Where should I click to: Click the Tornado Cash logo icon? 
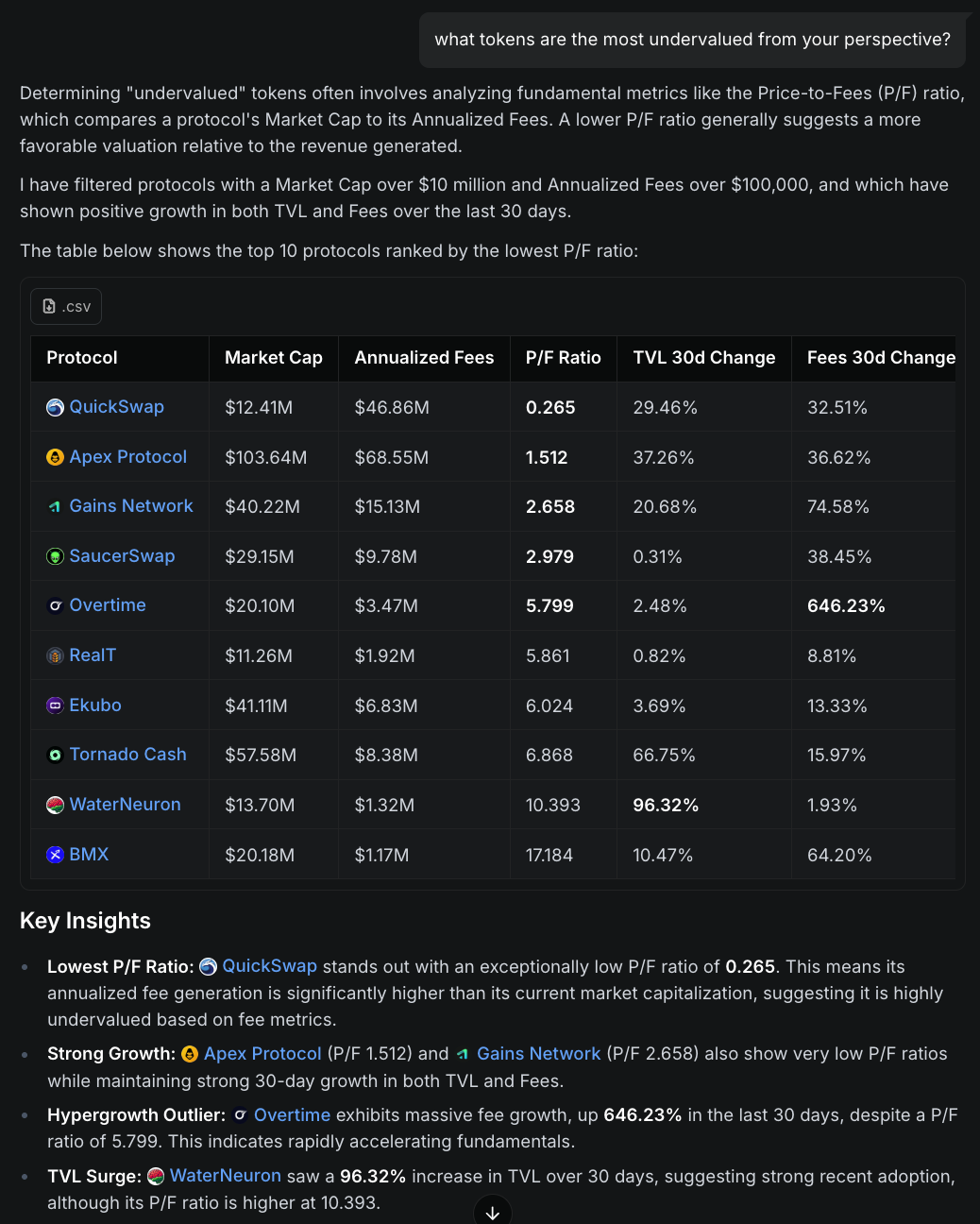point(56,755)
